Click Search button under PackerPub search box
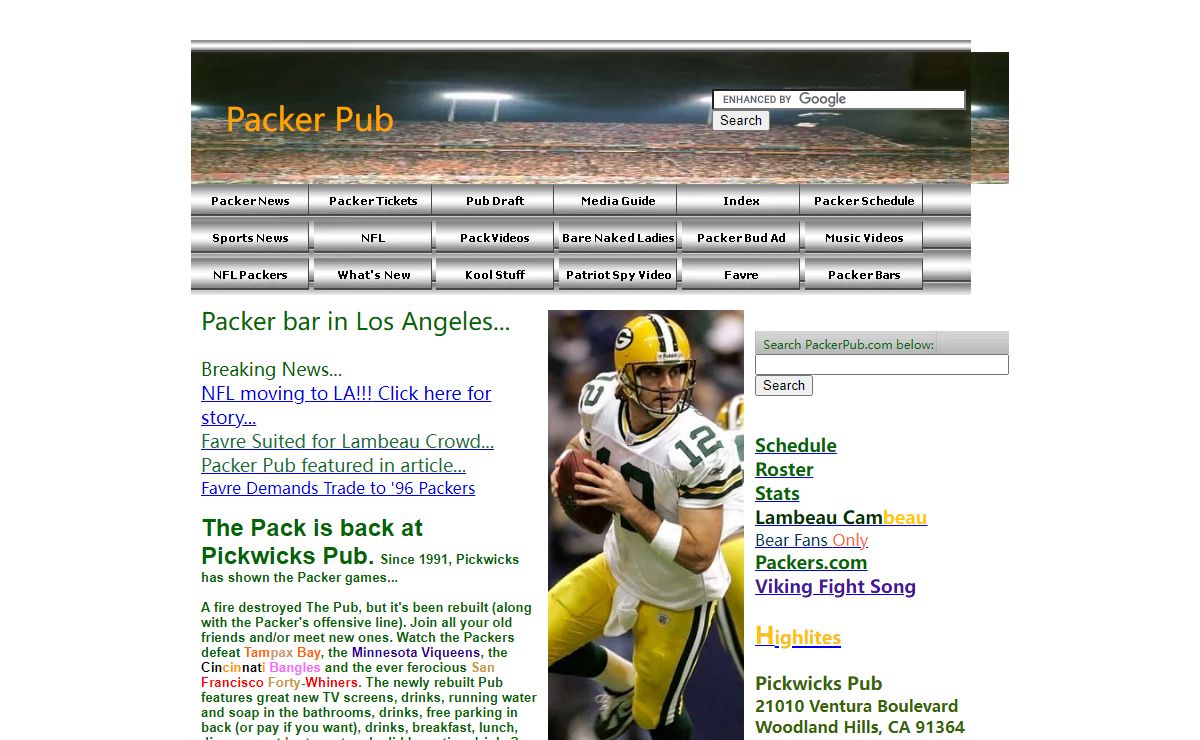The image size is (1200, 740). pyautogui.click(x=784, y=385)
